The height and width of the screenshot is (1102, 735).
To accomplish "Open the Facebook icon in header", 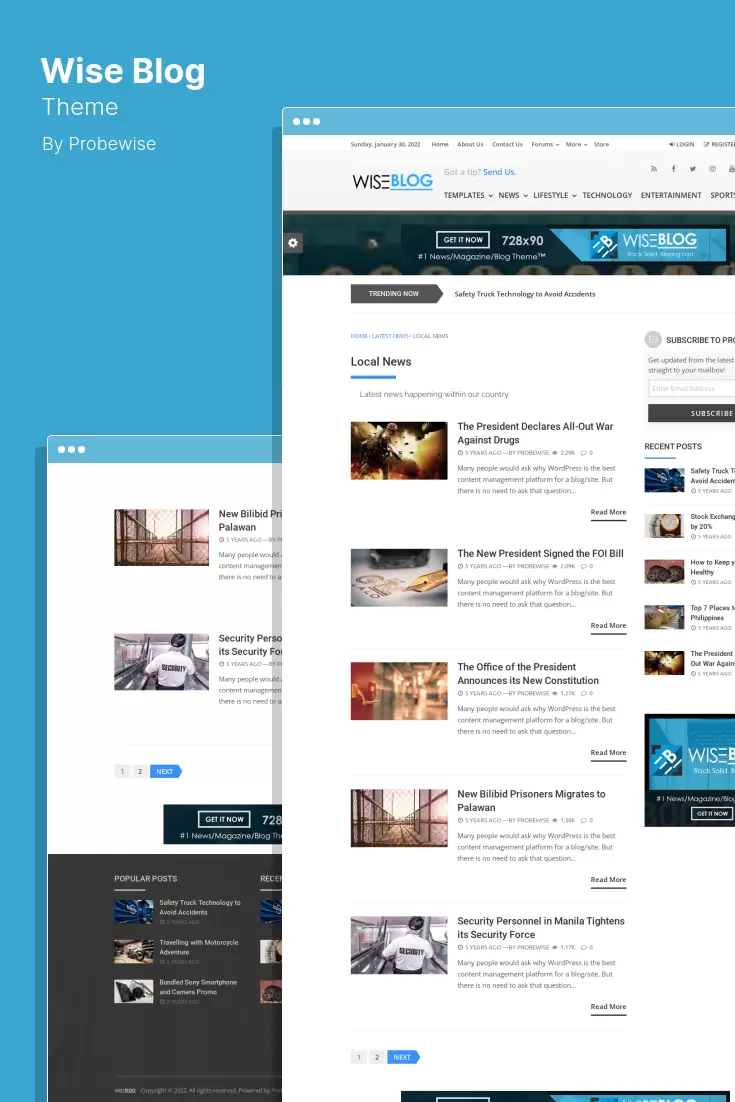I will 673,169.
